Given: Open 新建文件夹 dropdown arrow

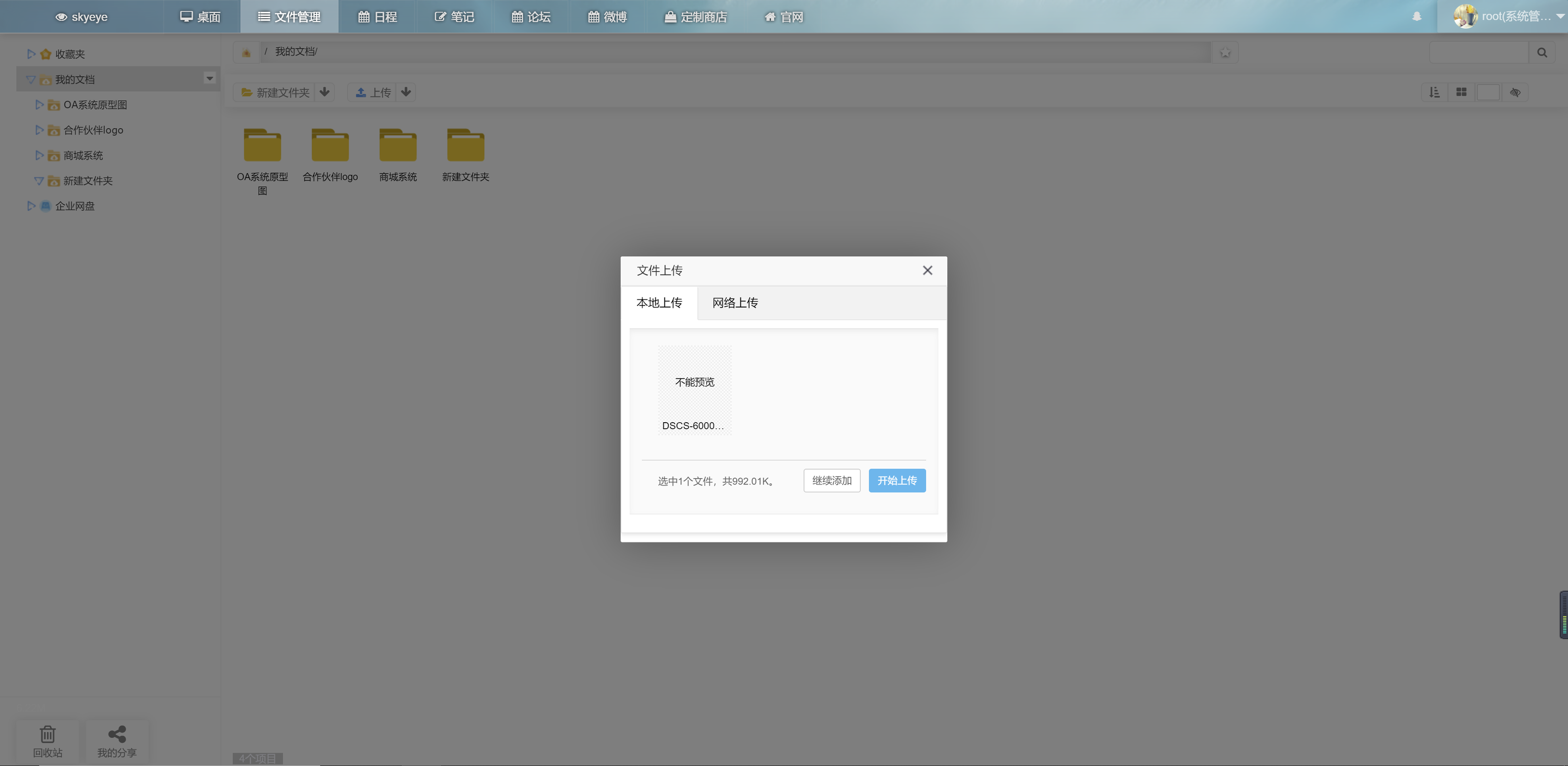Looking at the screenshot, I should (x=325, y=92).
